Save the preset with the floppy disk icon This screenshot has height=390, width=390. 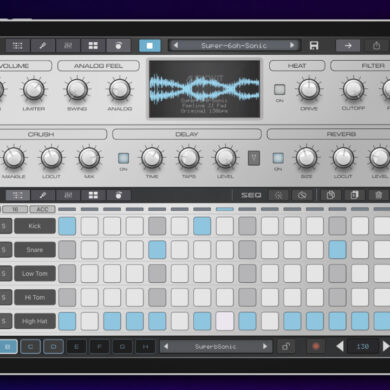click(x=314, y=46)
